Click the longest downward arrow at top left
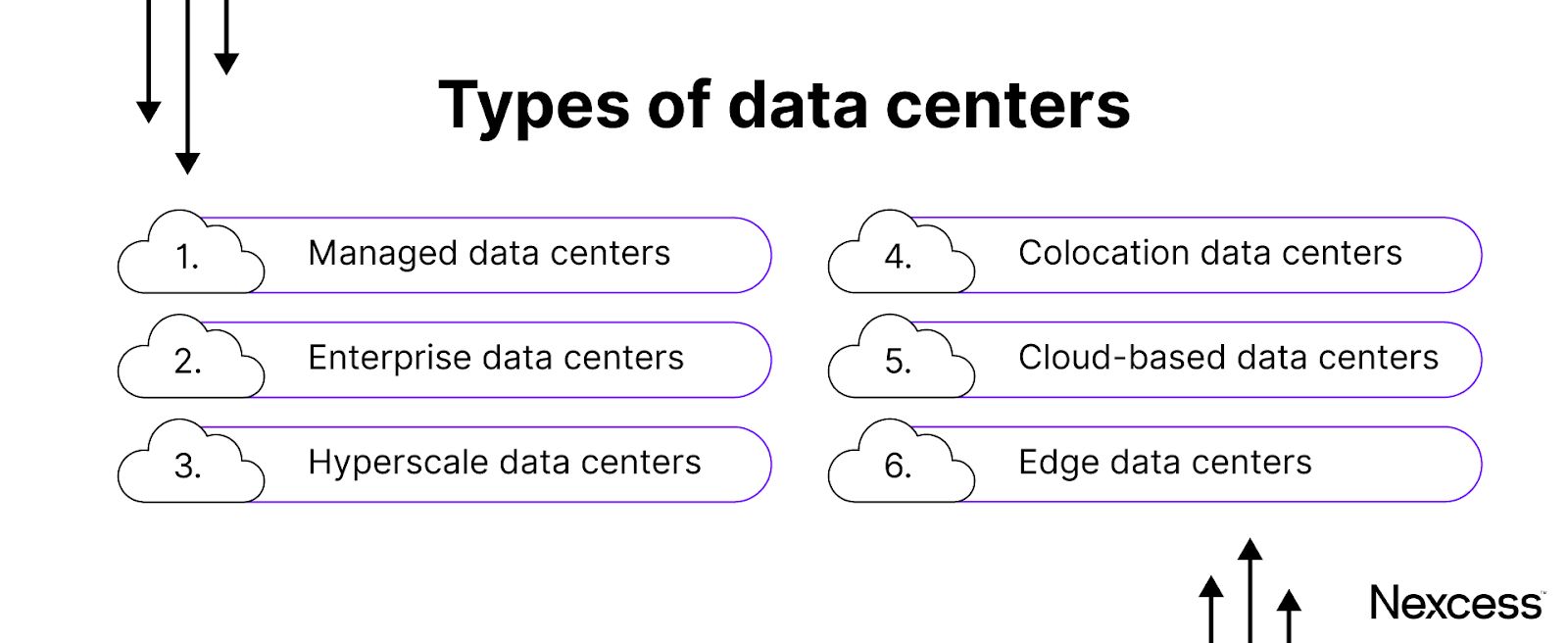The image size is (1568, 643). [x=187, y=87]
